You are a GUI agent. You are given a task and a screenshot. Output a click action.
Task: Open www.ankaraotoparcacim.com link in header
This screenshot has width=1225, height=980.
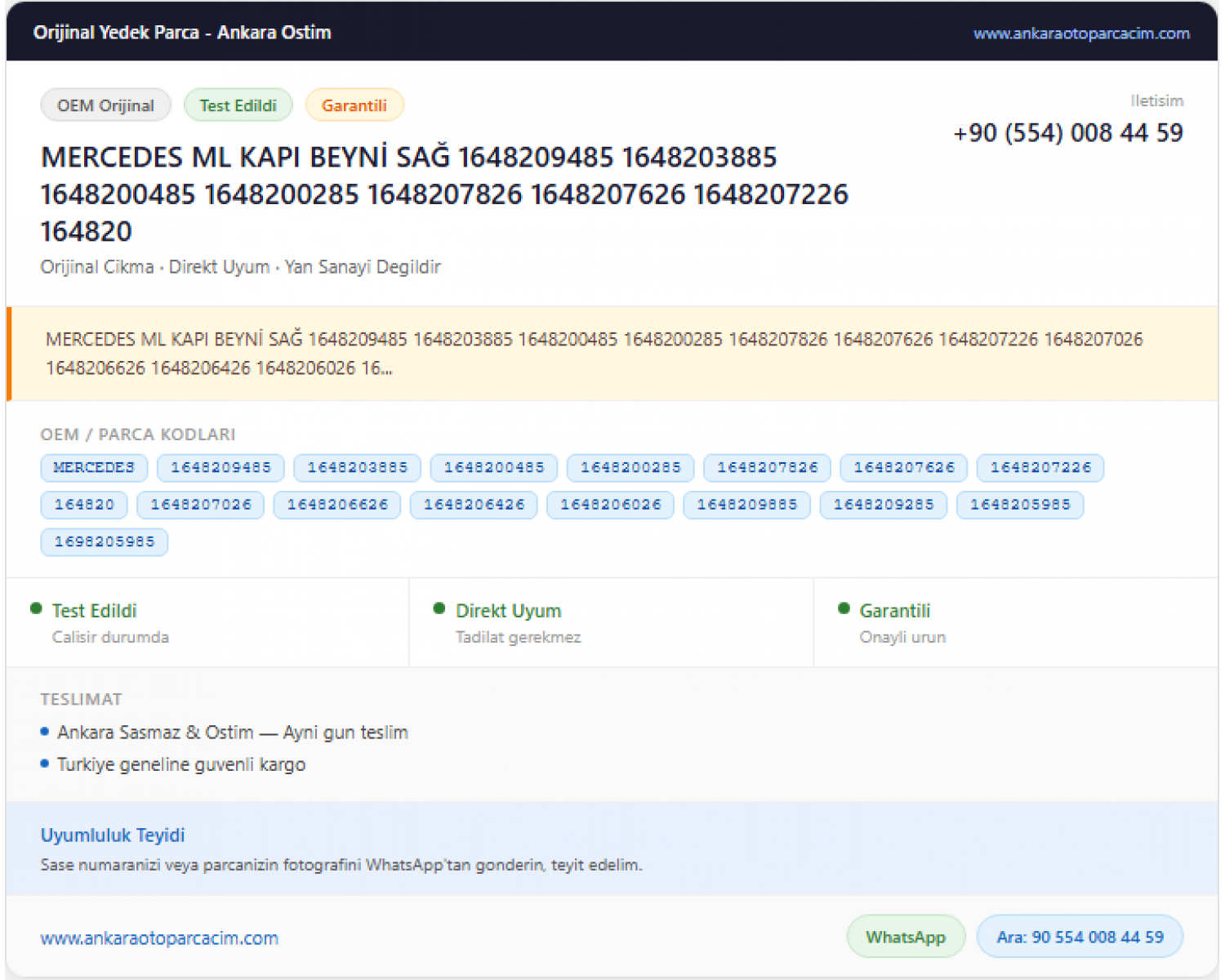click(x=1081, y=33)
